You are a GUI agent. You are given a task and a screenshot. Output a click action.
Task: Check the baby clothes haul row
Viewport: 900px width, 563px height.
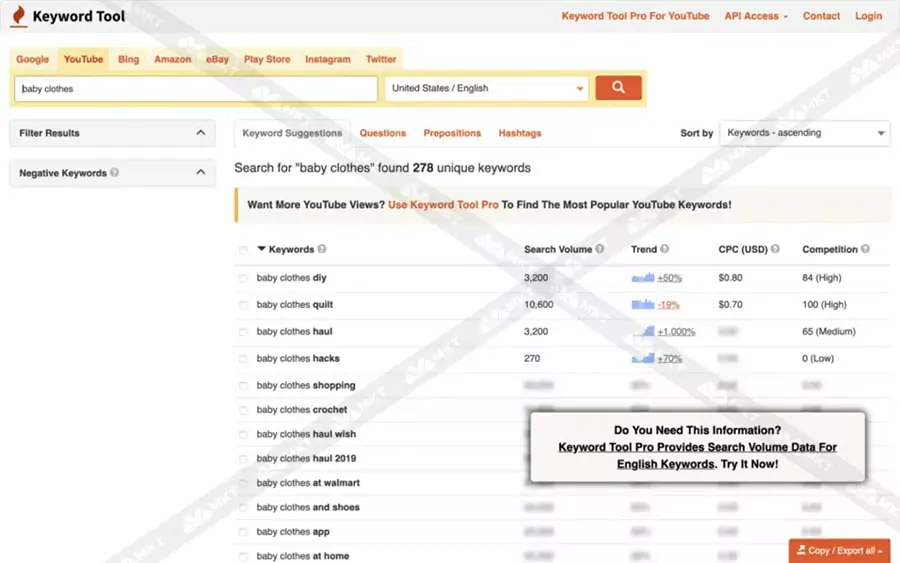(243, 332)
